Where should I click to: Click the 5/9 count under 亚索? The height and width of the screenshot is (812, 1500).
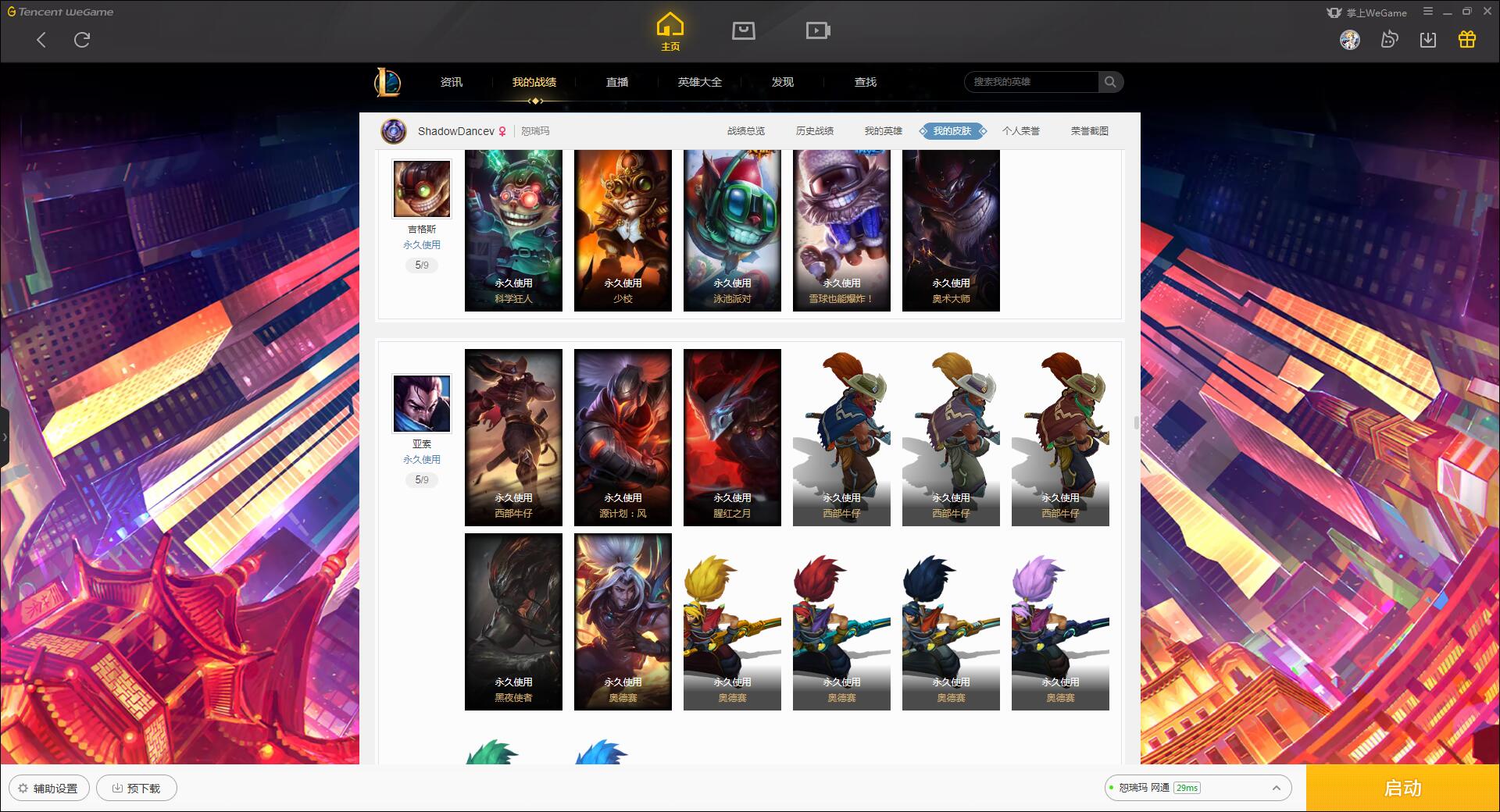point(422,480)
